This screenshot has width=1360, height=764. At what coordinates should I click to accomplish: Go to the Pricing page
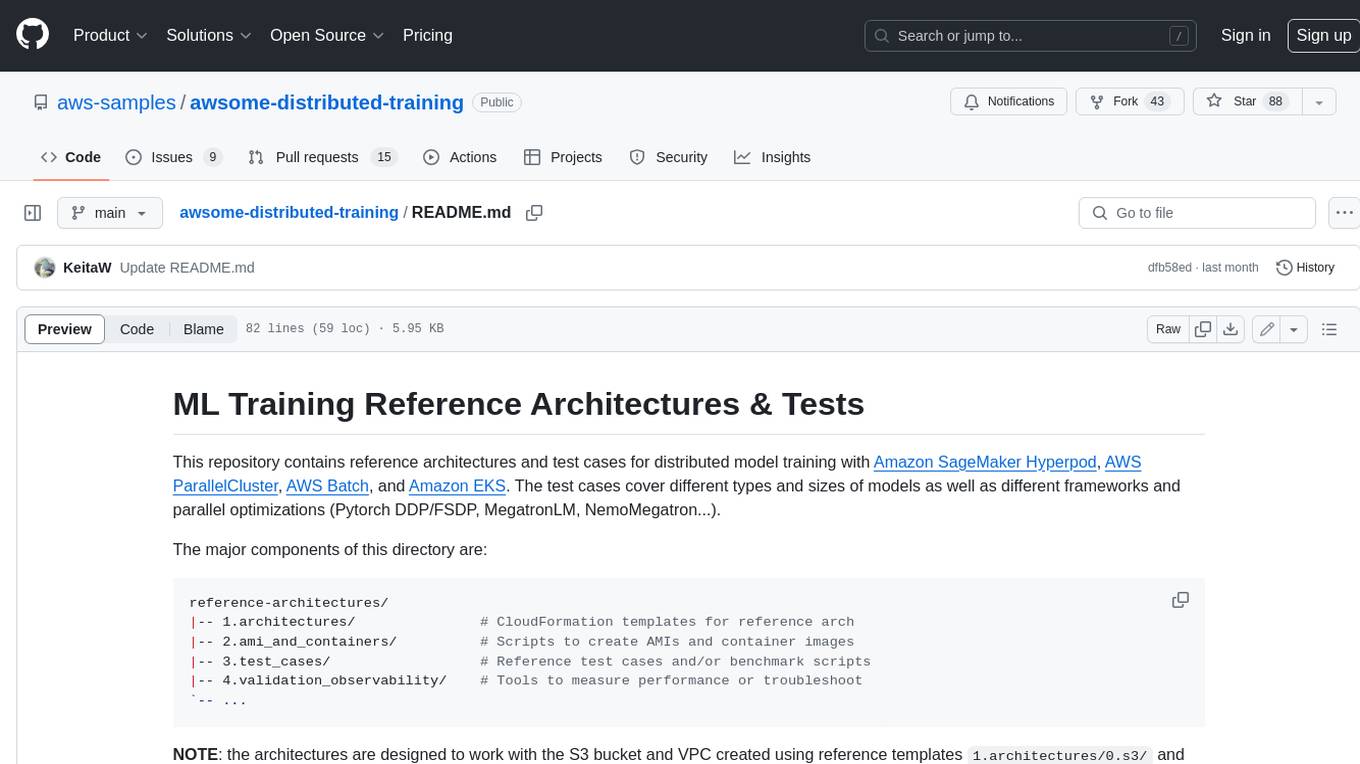tap(427, 35)
